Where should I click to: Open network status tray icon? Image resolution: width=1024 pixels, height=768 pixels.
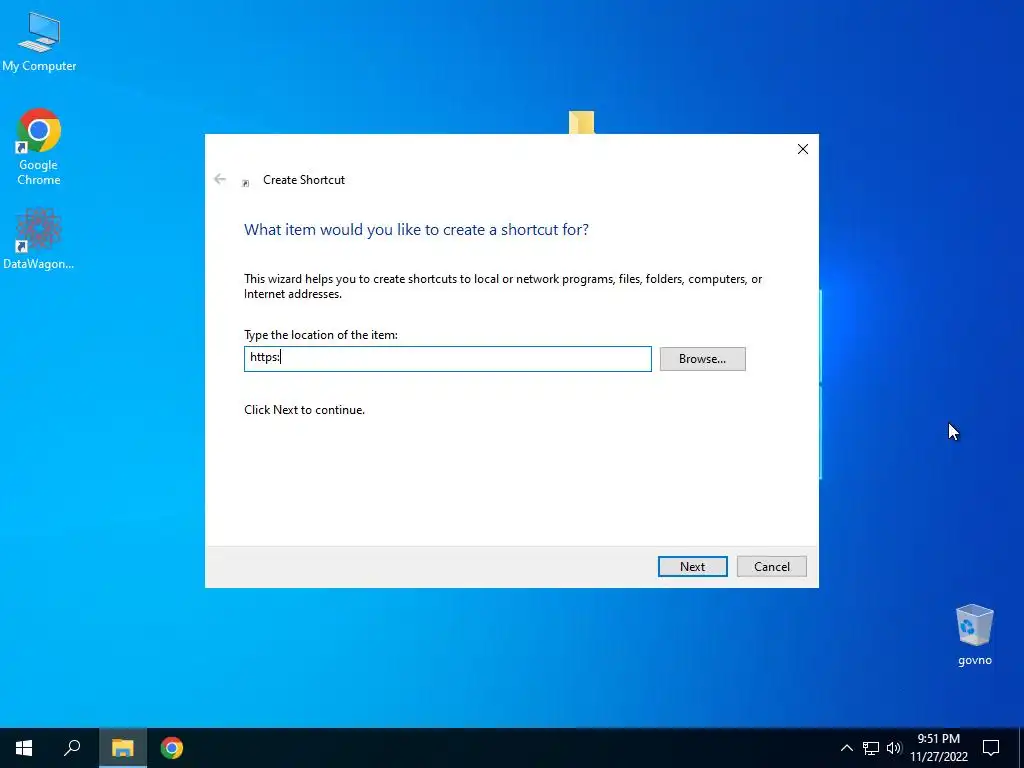(x=871, y=748)
